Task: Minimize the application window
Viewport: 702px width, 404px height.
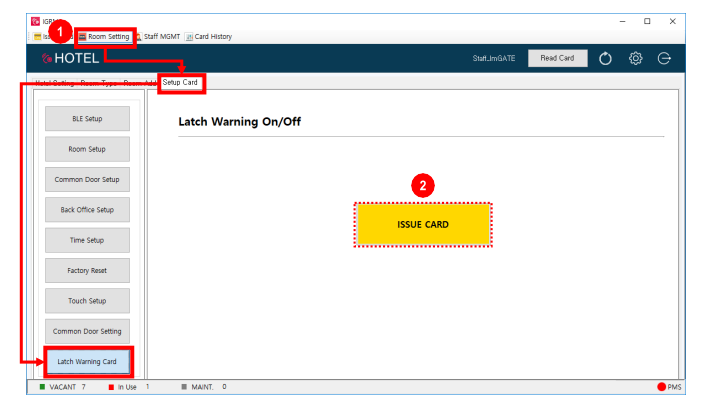Action: [x=622, y=21]
